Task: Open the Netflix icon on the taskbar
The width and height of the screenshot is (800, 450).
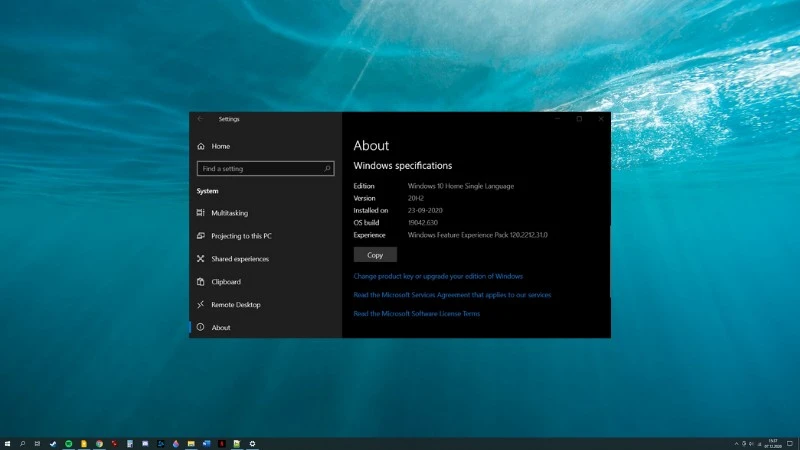Action: point(221,444)
